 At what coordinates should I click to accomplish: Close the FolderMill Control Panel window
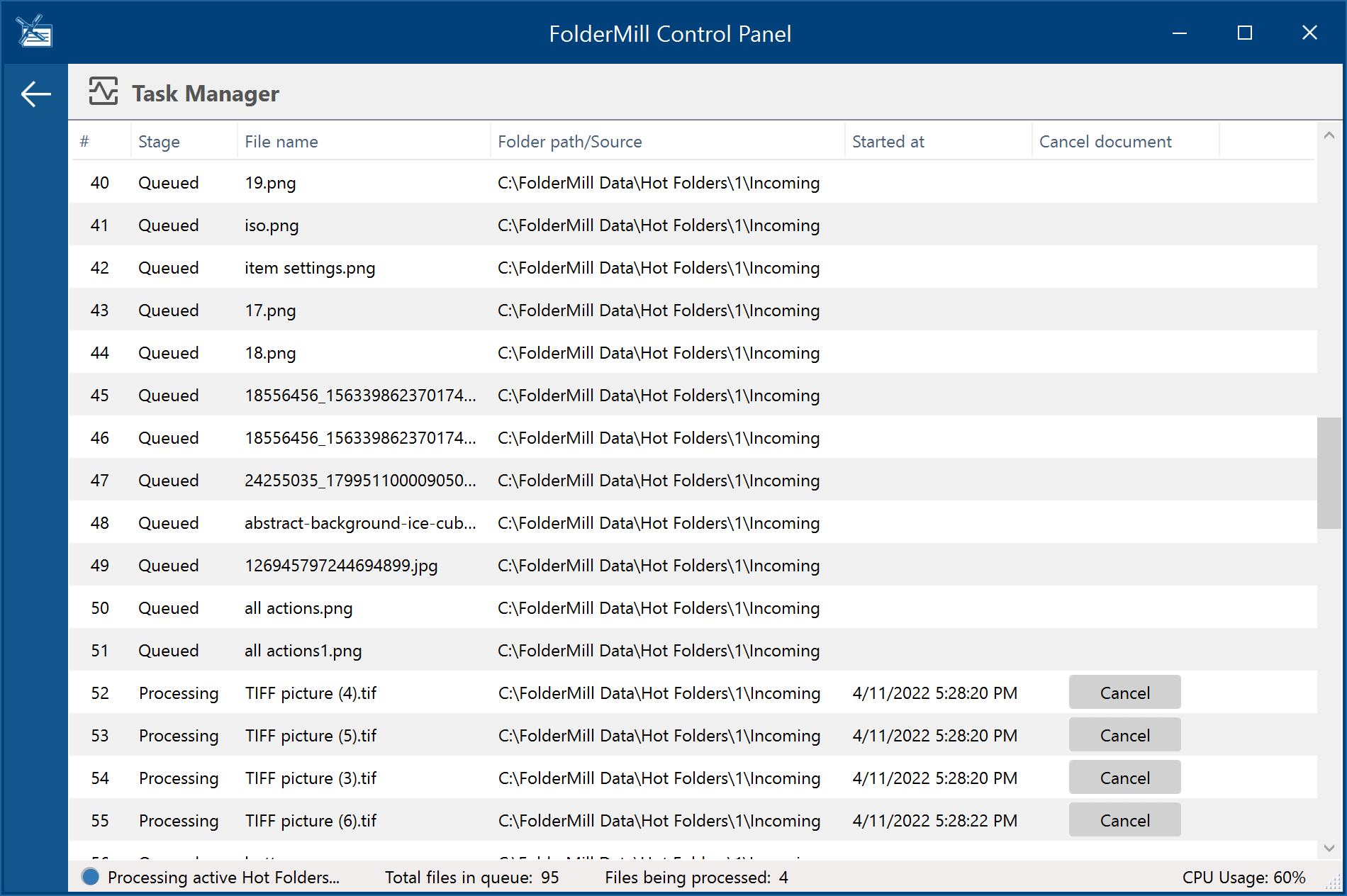click(1309, 33)
